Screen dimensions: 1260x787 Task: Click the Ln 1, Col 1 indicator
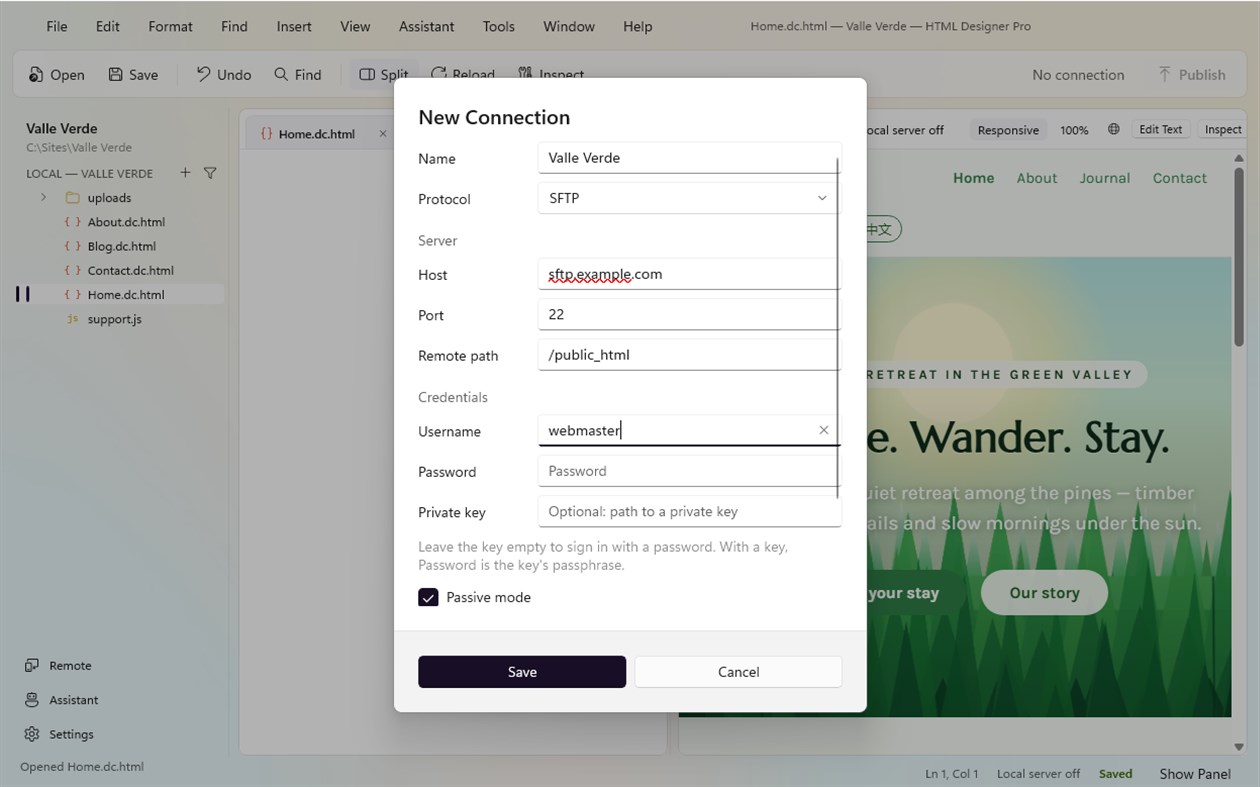click(x=951, y=774)
